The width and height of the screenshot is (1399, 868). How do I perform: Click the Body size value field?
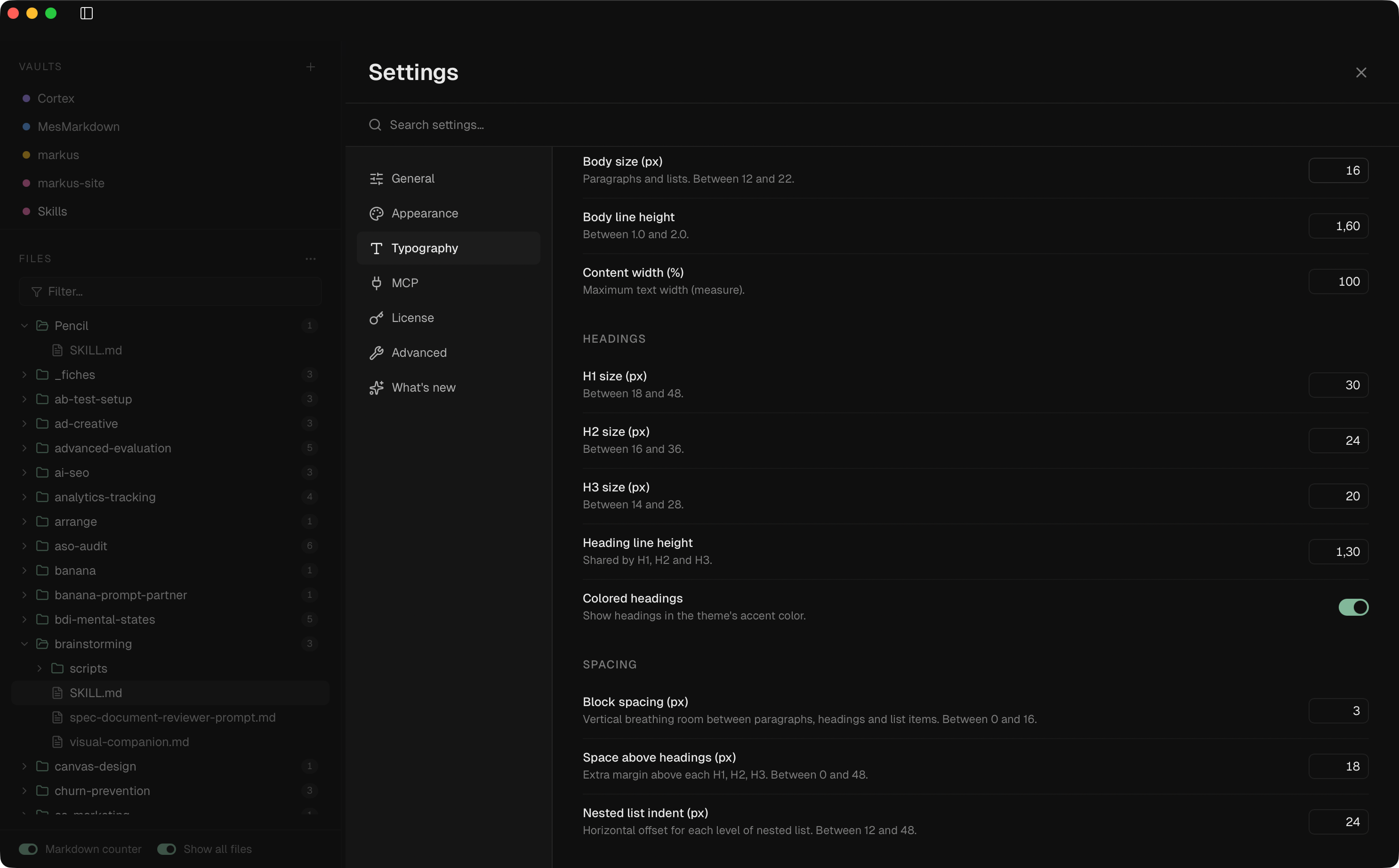click(x=1338, y=170)
